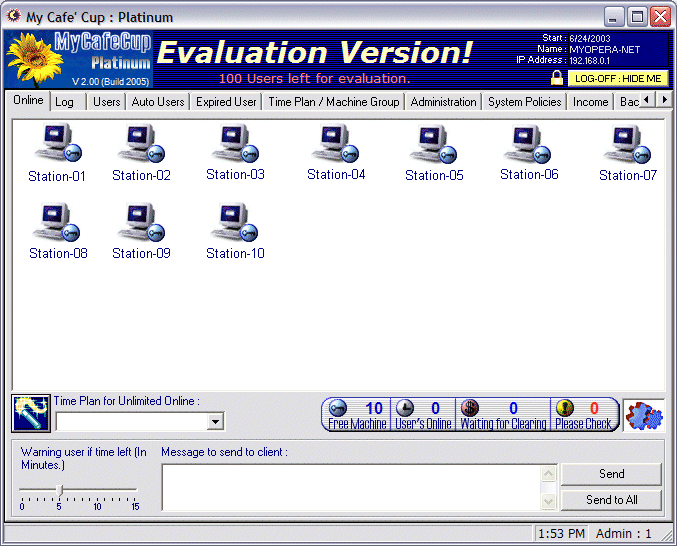
Task: Select the Station-01 computer icon
Action: (x=57, y=143)
